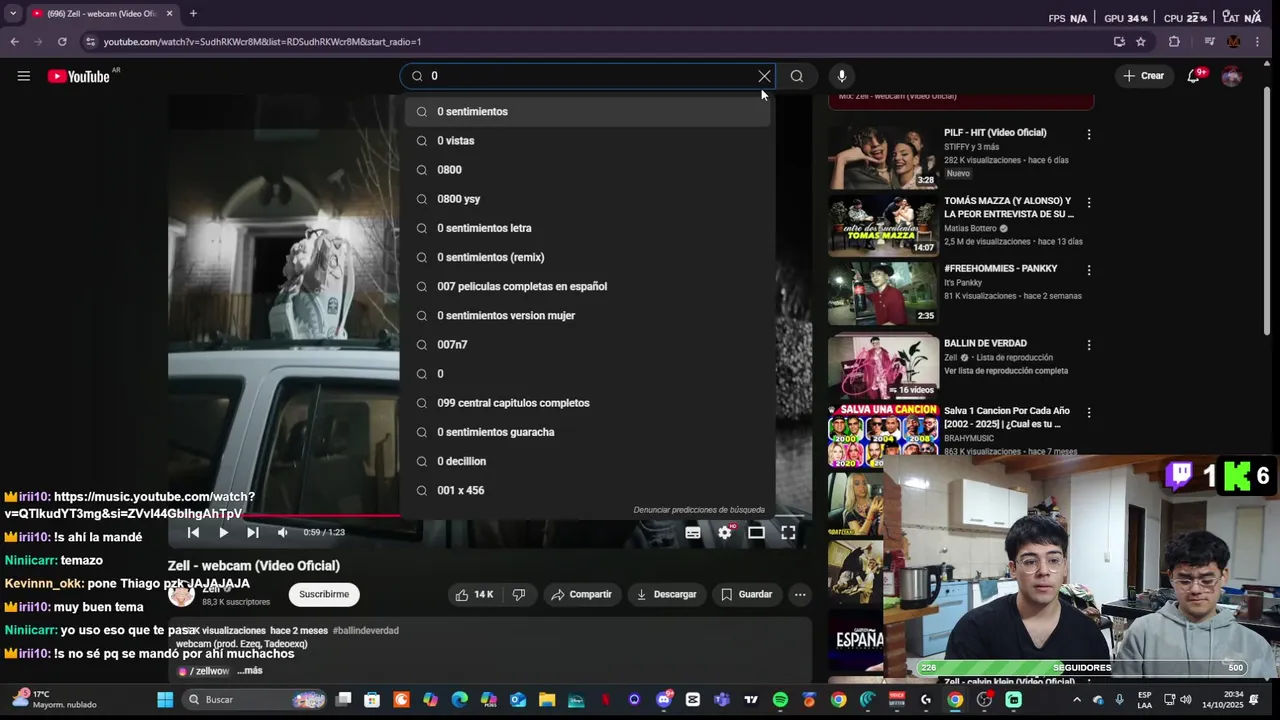Select "0 sentimientos version mujer" suggestion
This screenshot has width=1280, height=720.
[x=588, y=315]
